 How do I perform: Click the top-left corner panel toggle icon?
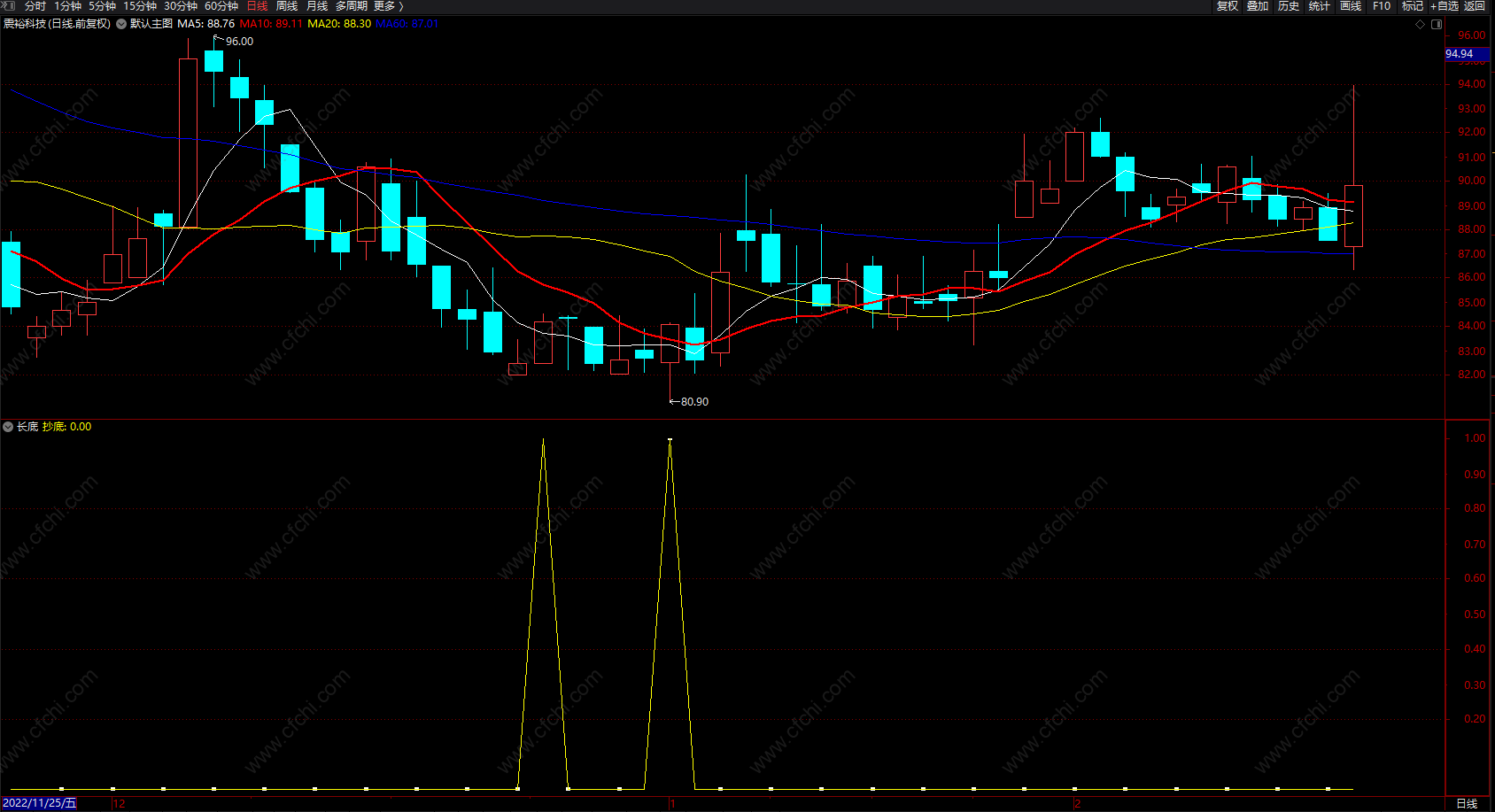click(9, 5)
